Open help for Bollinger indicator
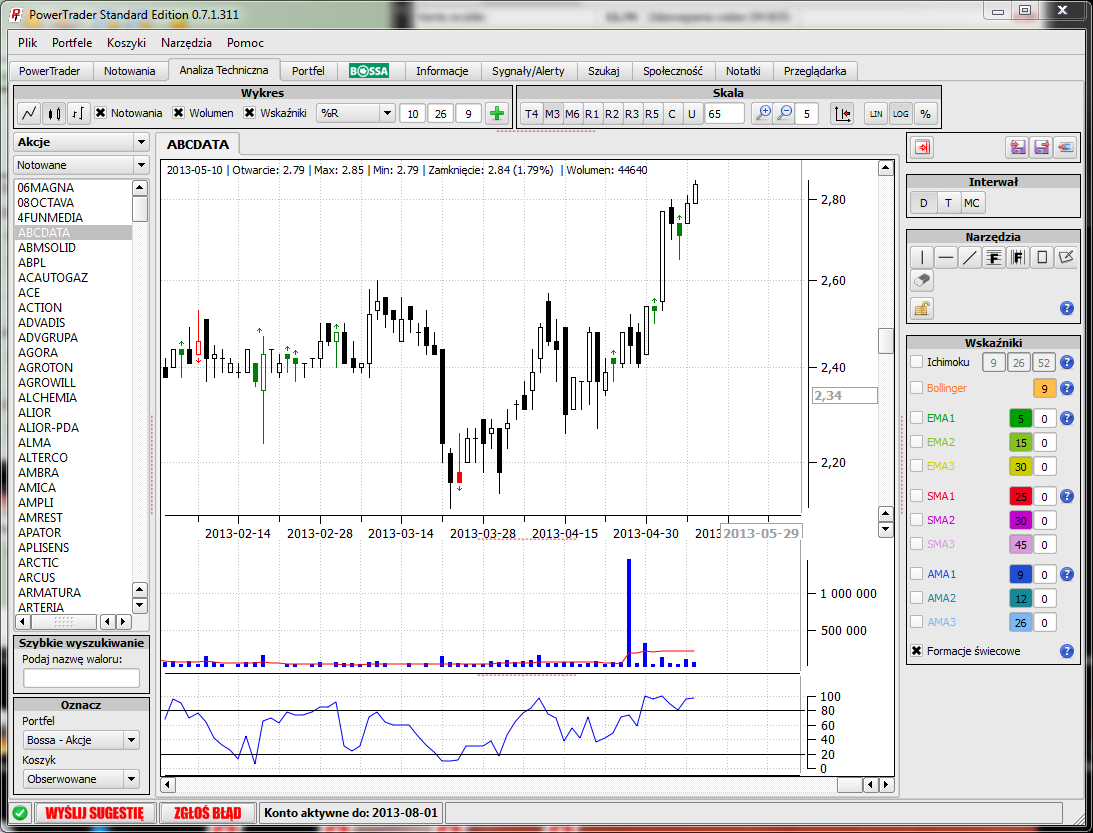 pos(1067,388)
